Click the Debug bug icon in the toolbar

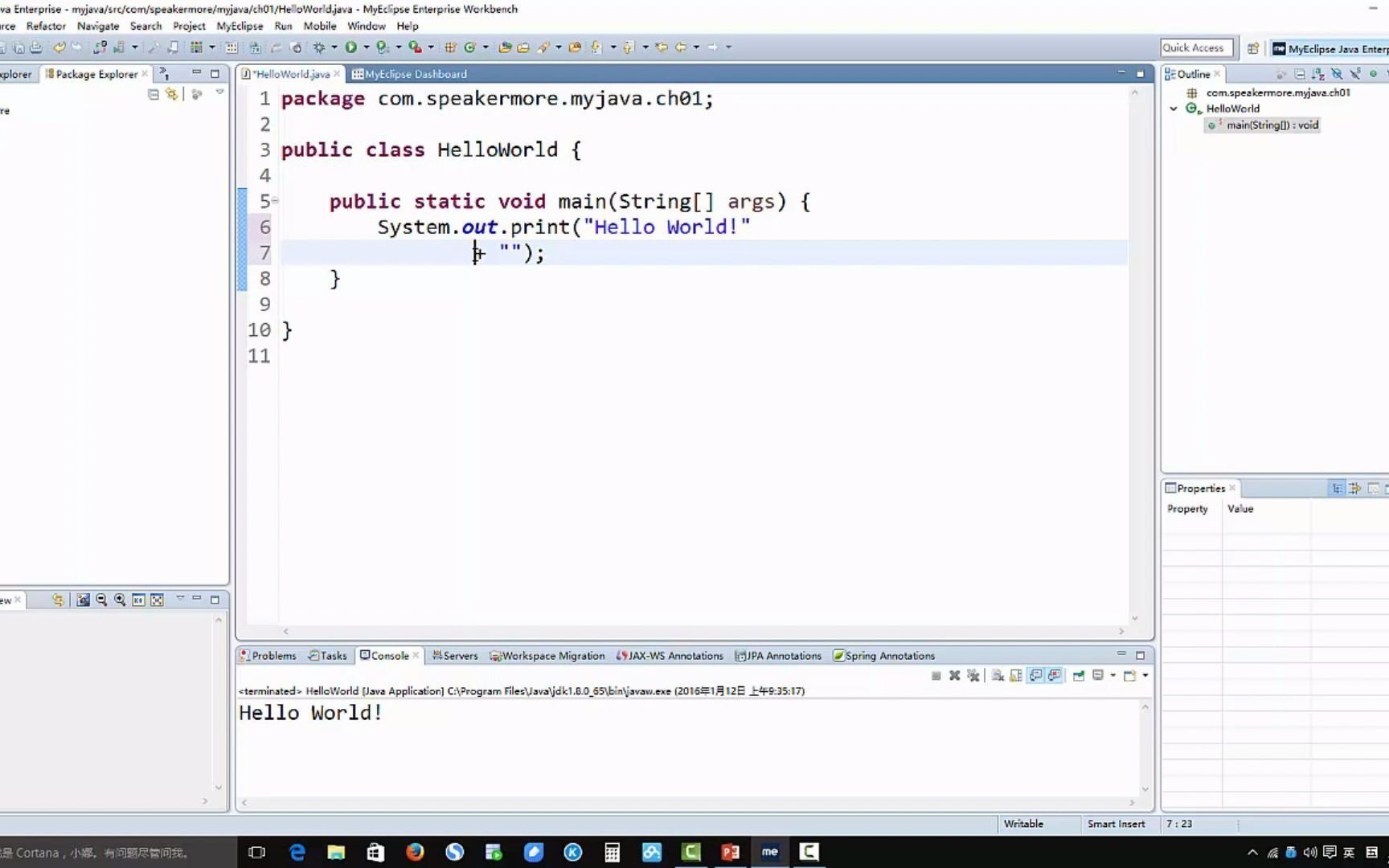point(319,47)
